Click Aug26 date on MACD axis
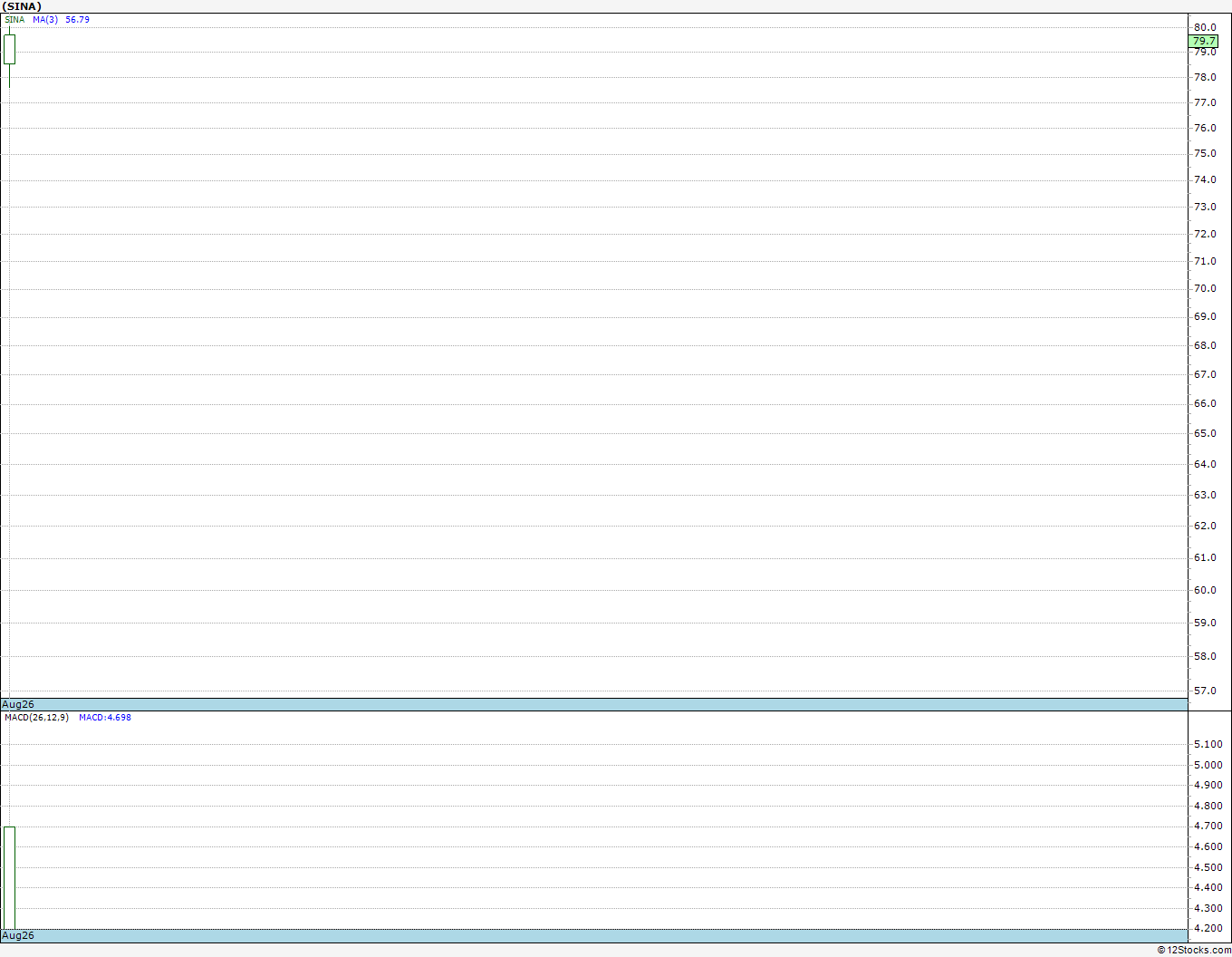 point(18,935)
